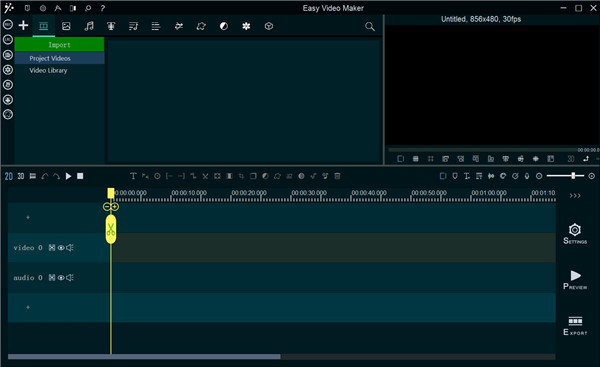Expand the >>> arrows beside timeline ruler

[x=575, y=196]
